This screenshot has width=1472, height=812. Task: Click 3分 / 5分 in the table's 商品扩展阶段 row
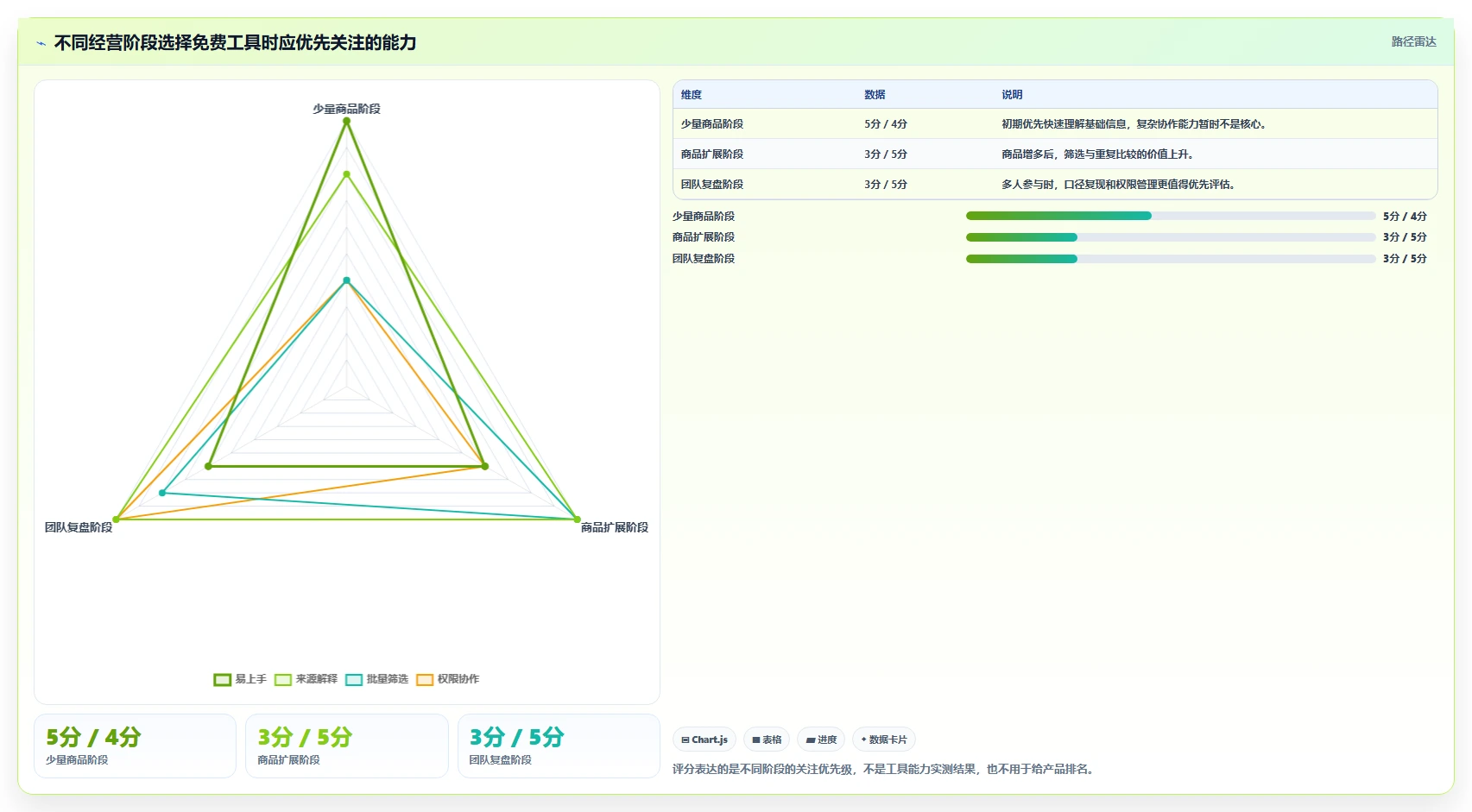coord(886,154)
